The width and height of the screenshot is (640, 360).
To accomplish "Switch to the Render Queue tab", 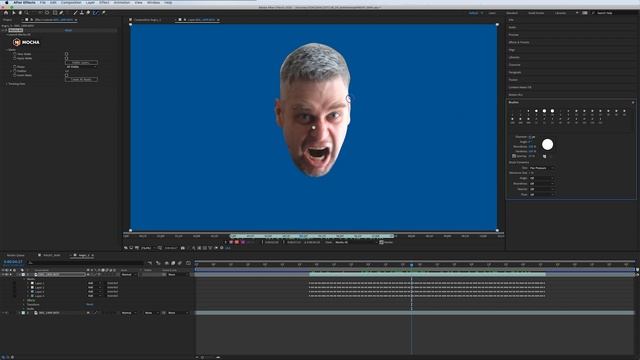I will (16, 255).
